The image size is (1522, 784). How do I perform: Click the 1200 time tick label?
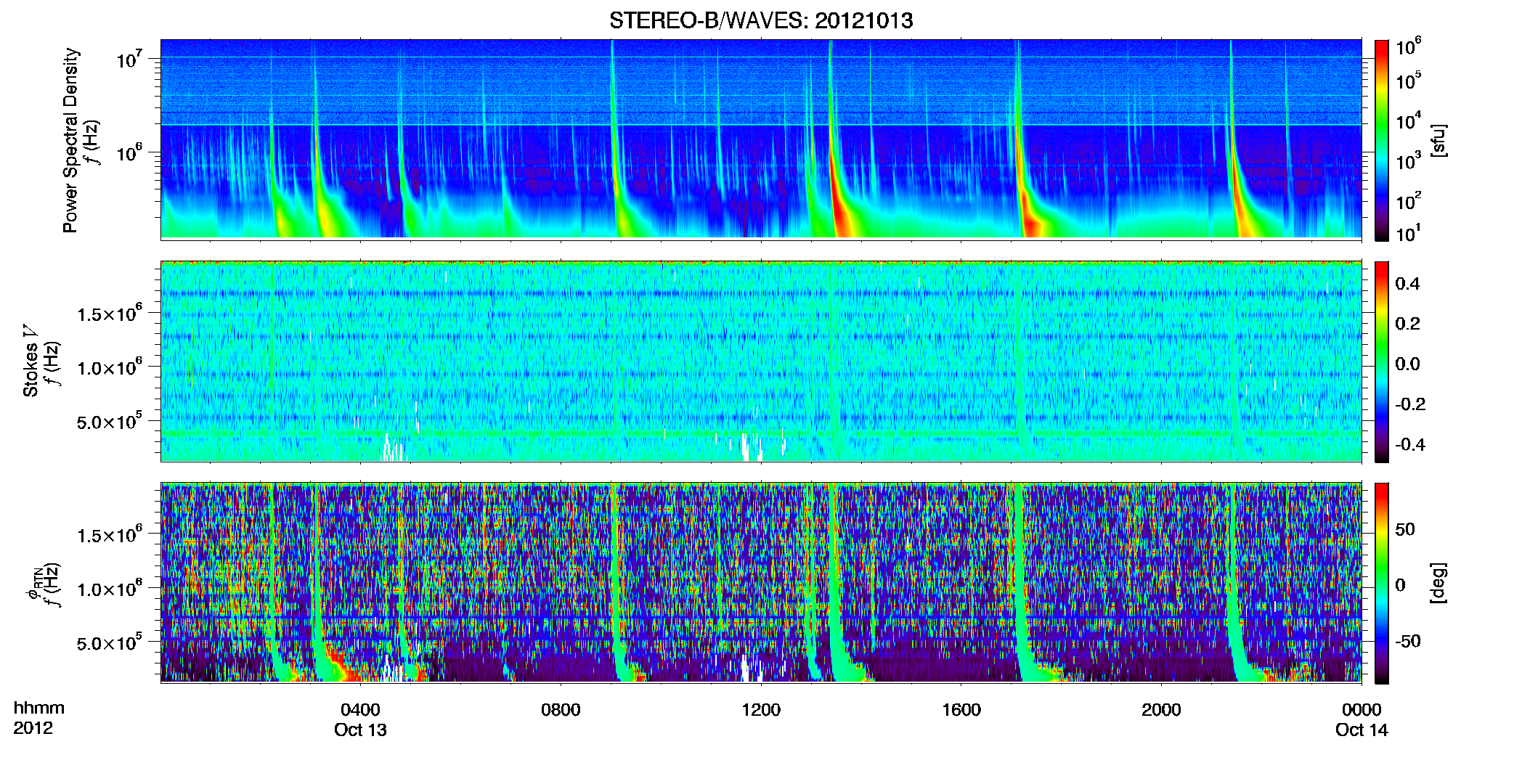pyautogui.click(x=761, y=709)
